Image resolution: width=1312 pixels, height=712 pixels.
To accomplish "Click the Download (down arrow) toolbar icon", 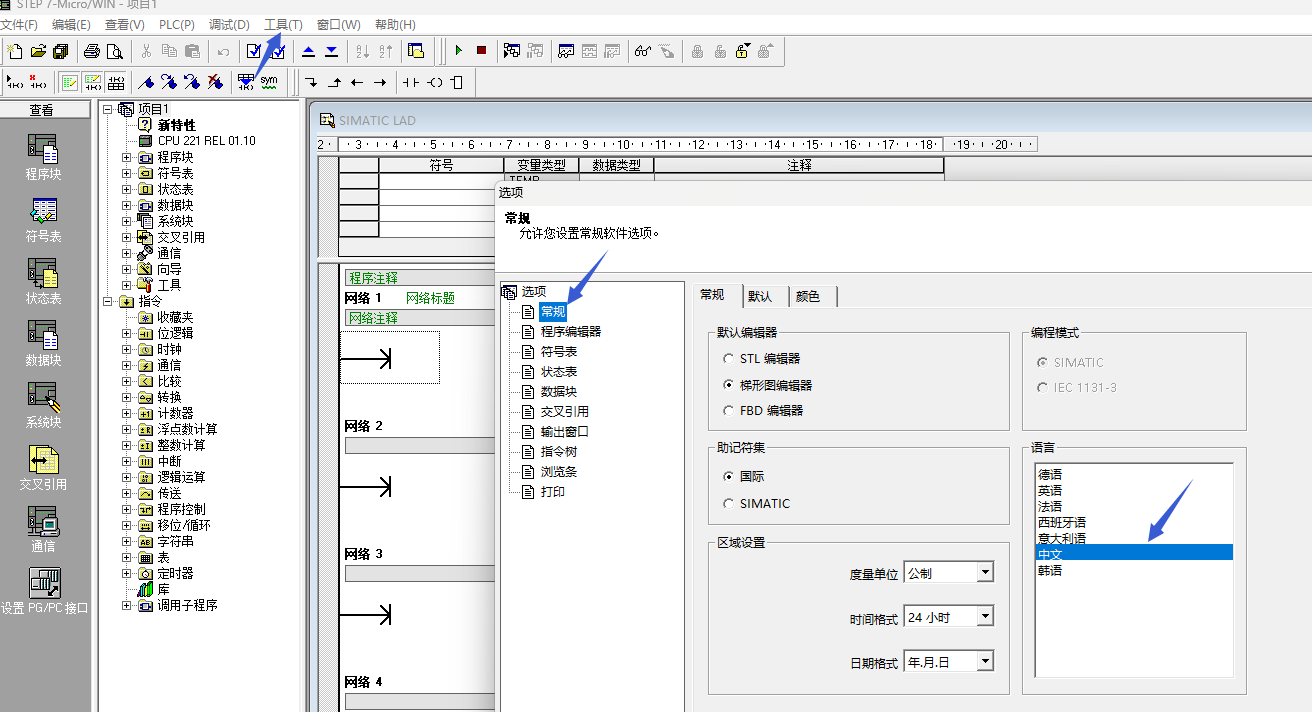I will point(331,51).
